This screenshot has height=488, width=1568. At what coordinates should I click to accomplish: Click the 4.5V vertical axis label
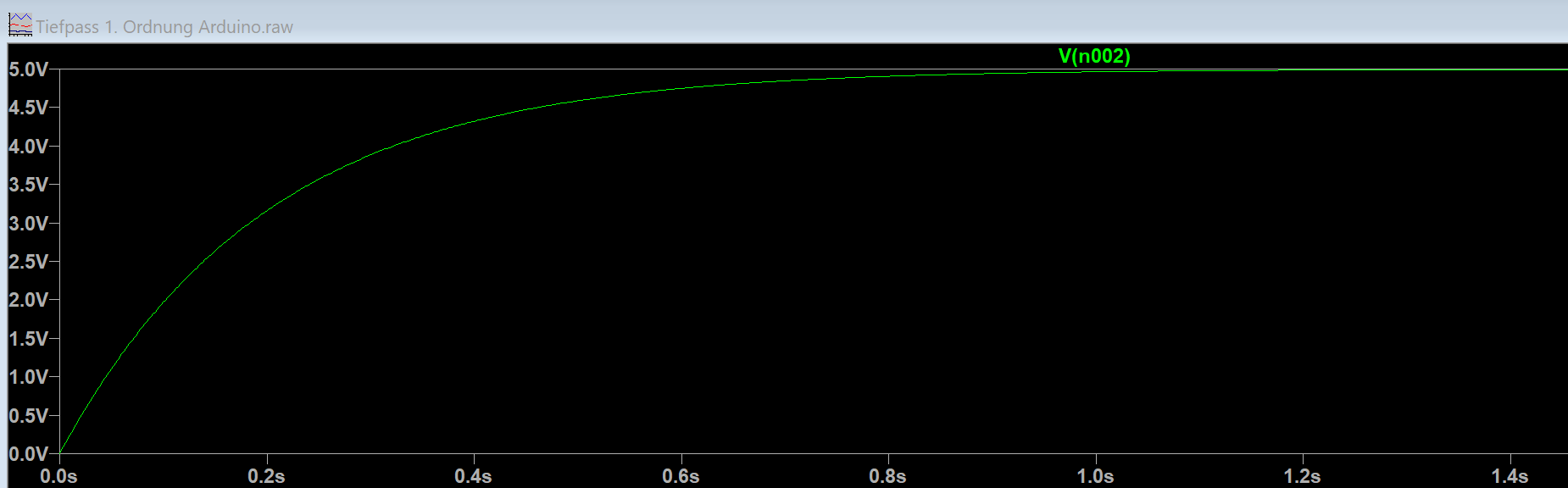point(29,108)
